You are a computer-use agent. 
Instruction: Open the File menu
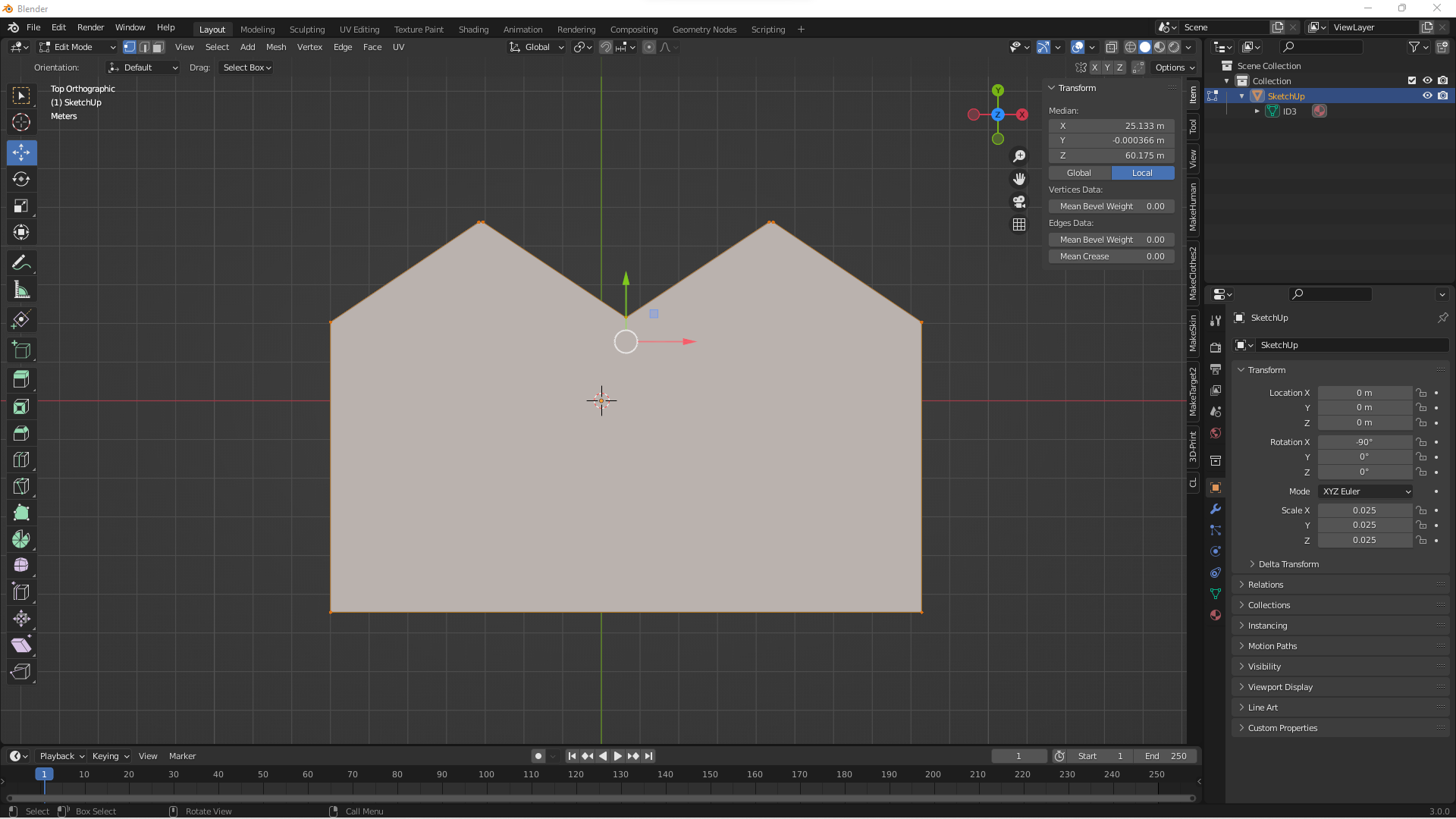coord(33,27)
